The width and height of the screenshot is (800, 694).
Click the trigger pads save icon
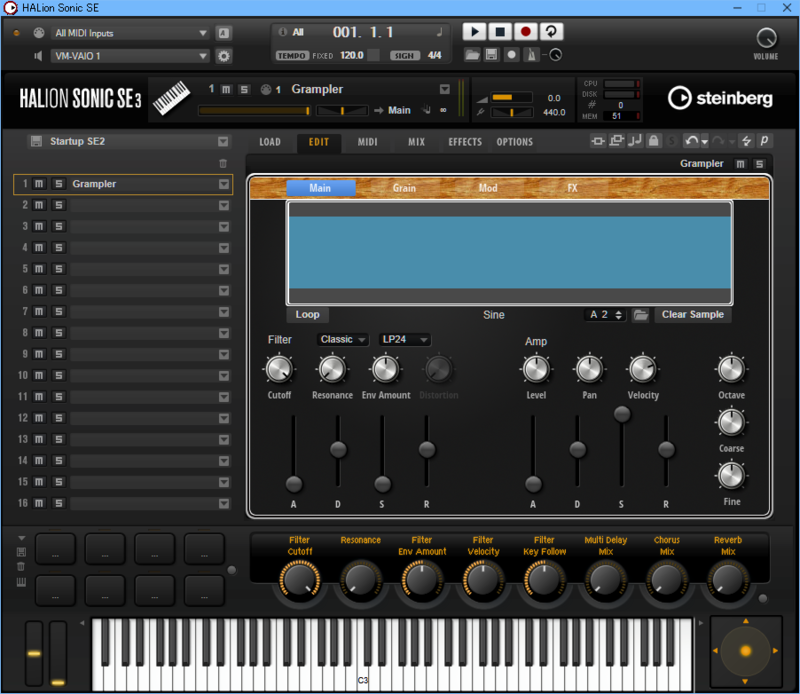[21, 552]
